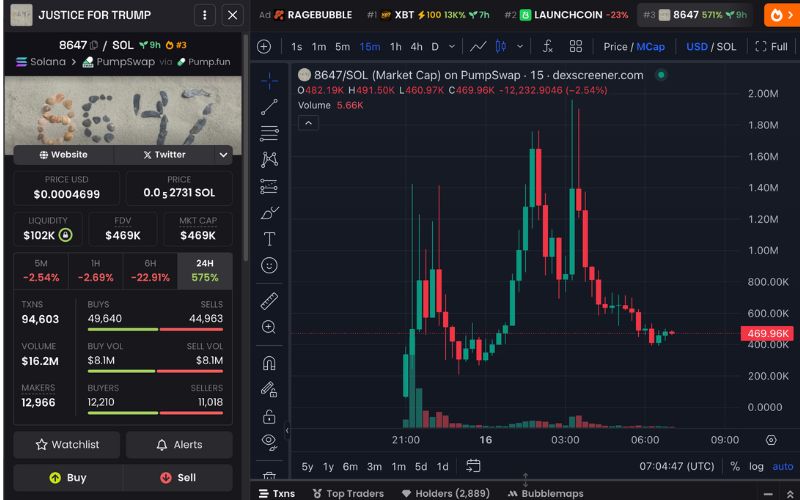Switch chart to MCap mode
This screenshot has width=800, height=500.
pos(651,47)
